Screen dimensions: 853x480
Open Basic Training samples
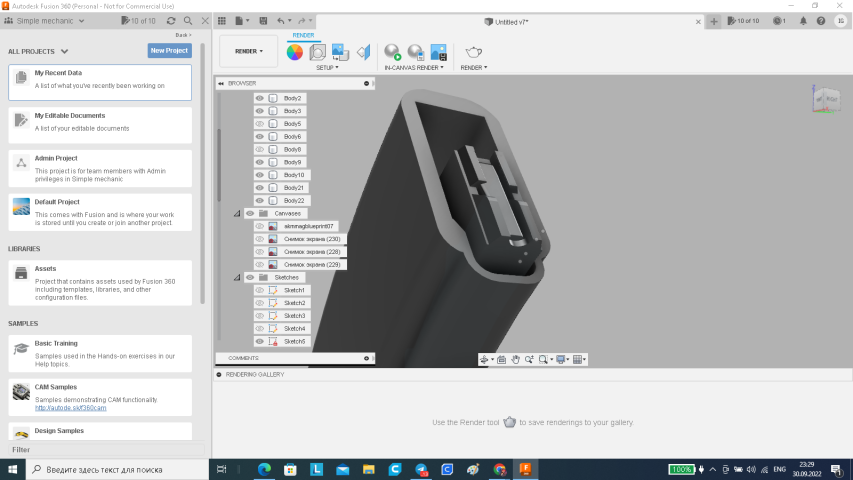[x=100, y=354]
